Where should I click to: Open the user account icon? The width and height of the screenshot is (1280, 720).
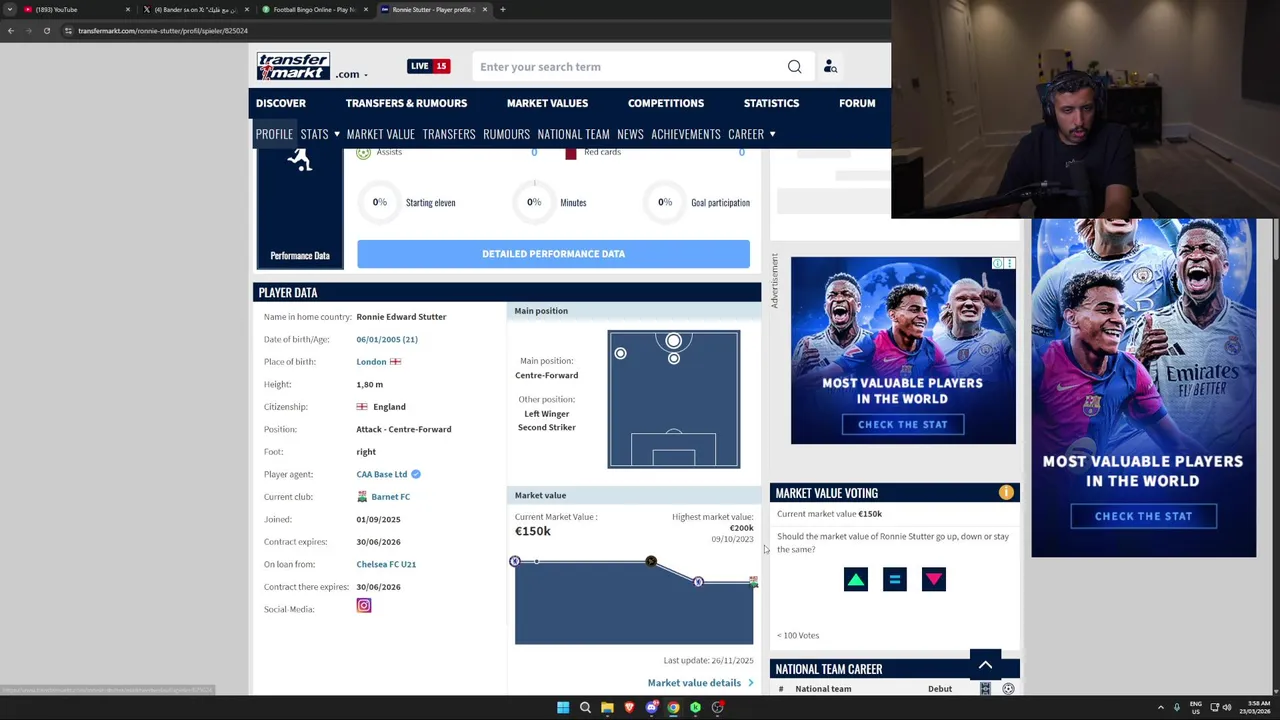(x=830, y=67)
